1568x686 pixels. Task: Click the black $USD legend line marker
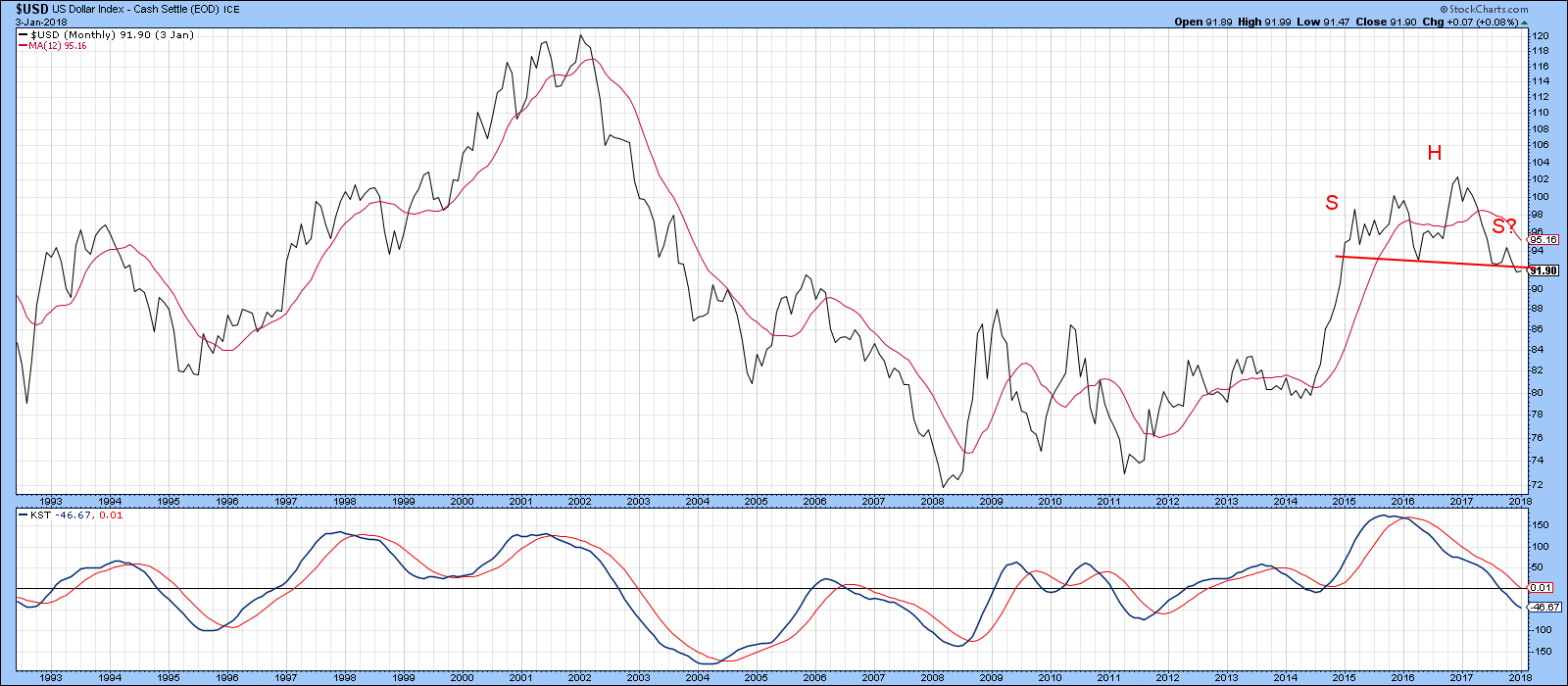tap(24, 35)
